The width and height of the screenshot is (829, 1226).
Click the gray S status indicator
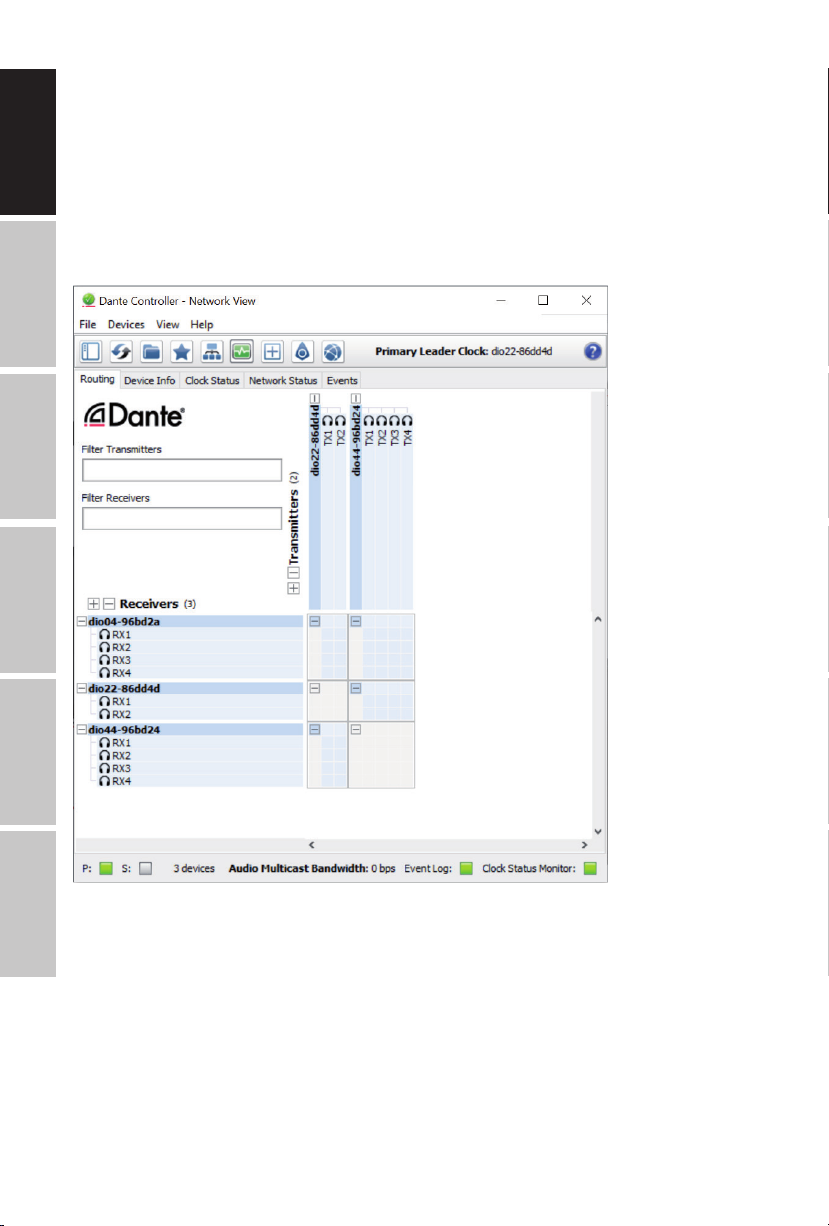pos(145,869)
